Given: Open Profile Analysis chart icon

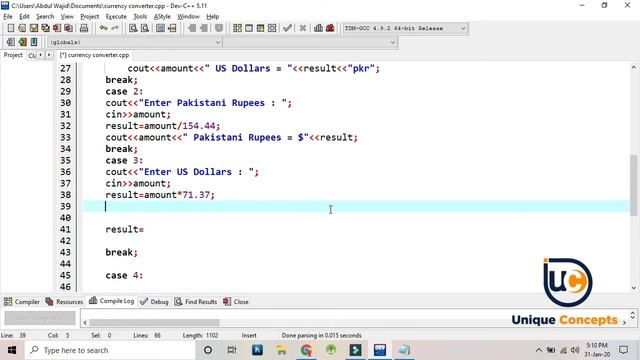Looking at the screenshot, I should pyautogui.click(x=318, y=28).
